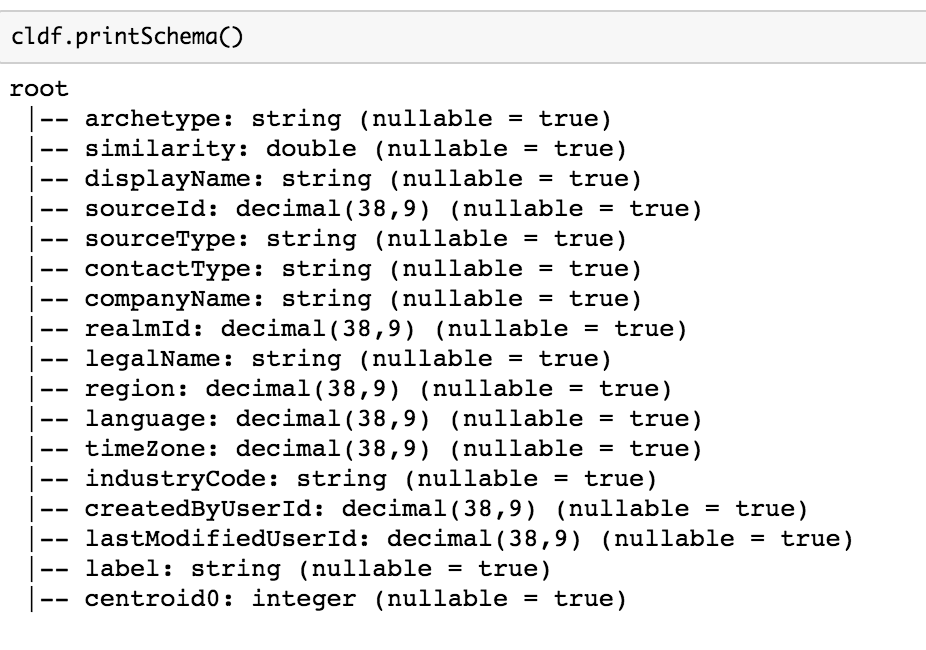
Task: Select the legalName string line
Action: [x=346, y=359]
